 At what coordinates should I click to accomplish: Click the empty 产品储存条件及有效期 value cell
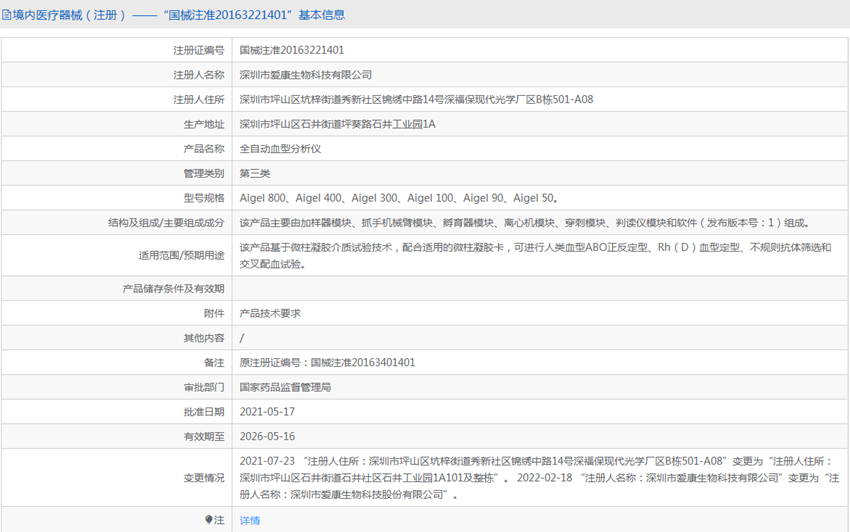[540, 289]
